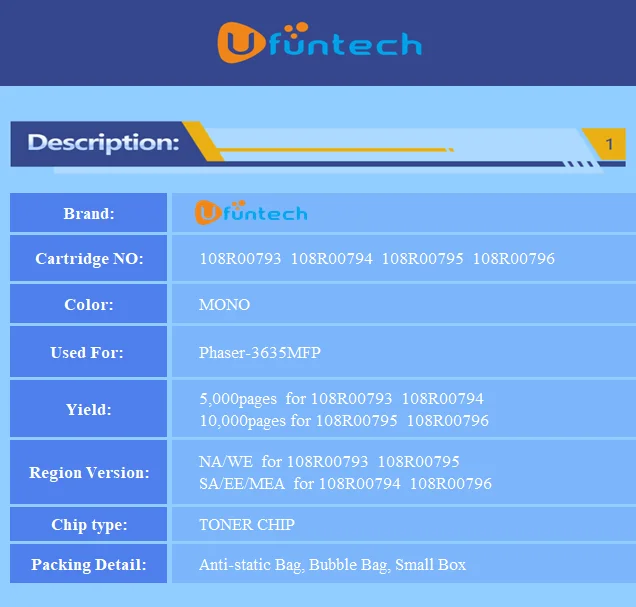Click the Brand: label cell
This screenshot has width=636, height=607.
[x=88, y=212]
